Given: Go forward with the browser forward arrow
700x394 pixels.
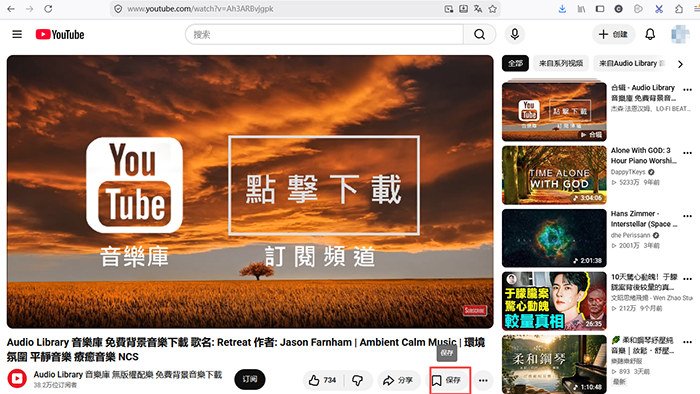Looking at the screenshot, I should click(29, 9).
